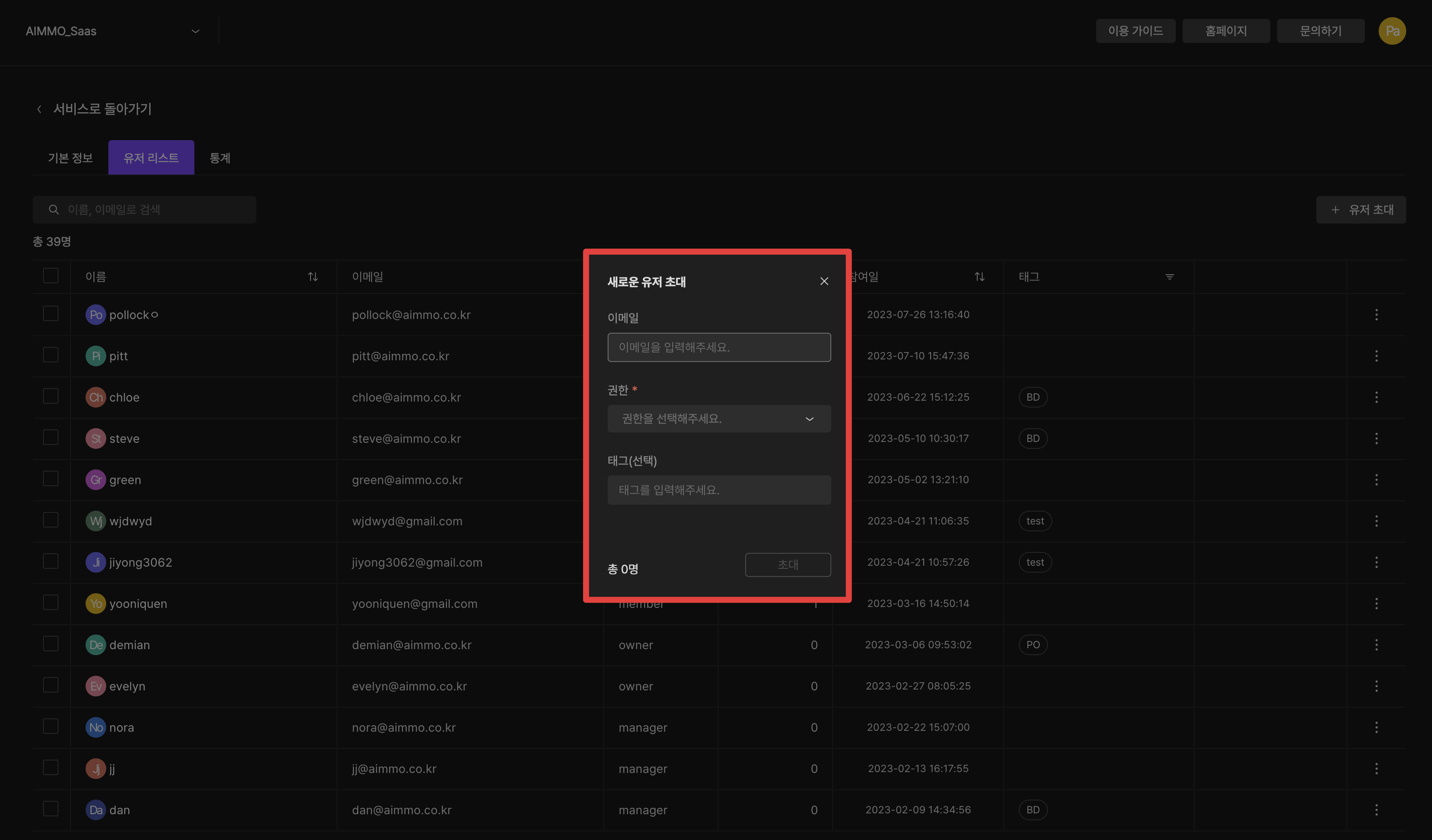This screenshot has width=1432, height=840.
Task: Click the 문의하기 contact button
Action: coord(1321,31)
